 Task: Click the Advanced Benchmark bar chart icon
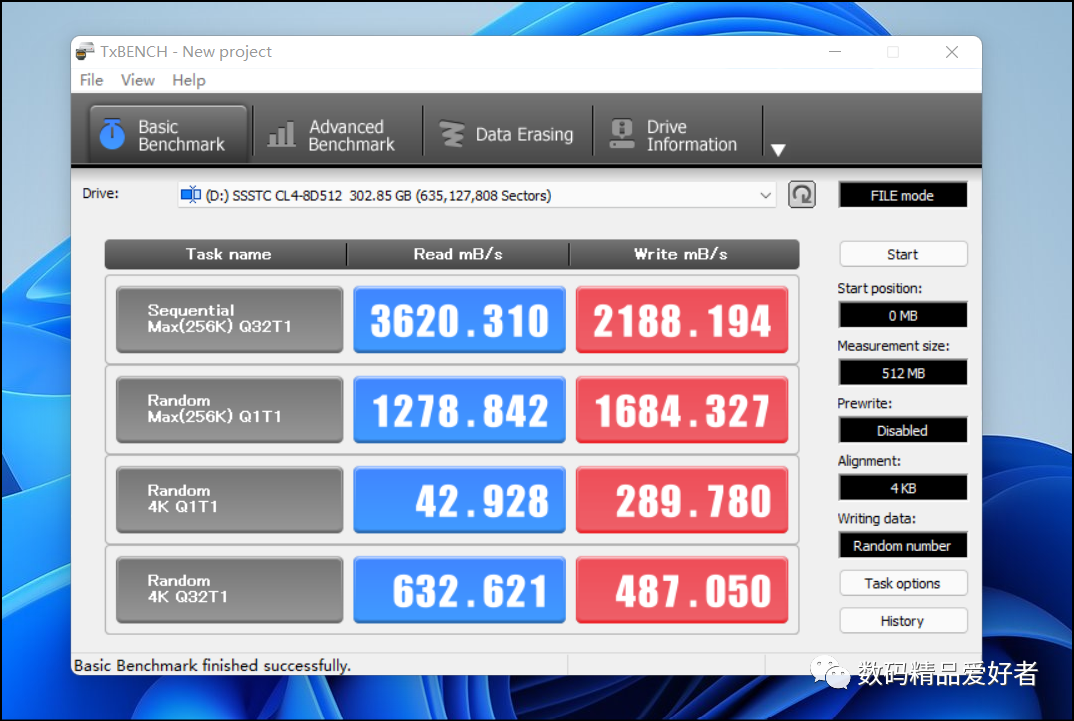(x=282, y=134)
